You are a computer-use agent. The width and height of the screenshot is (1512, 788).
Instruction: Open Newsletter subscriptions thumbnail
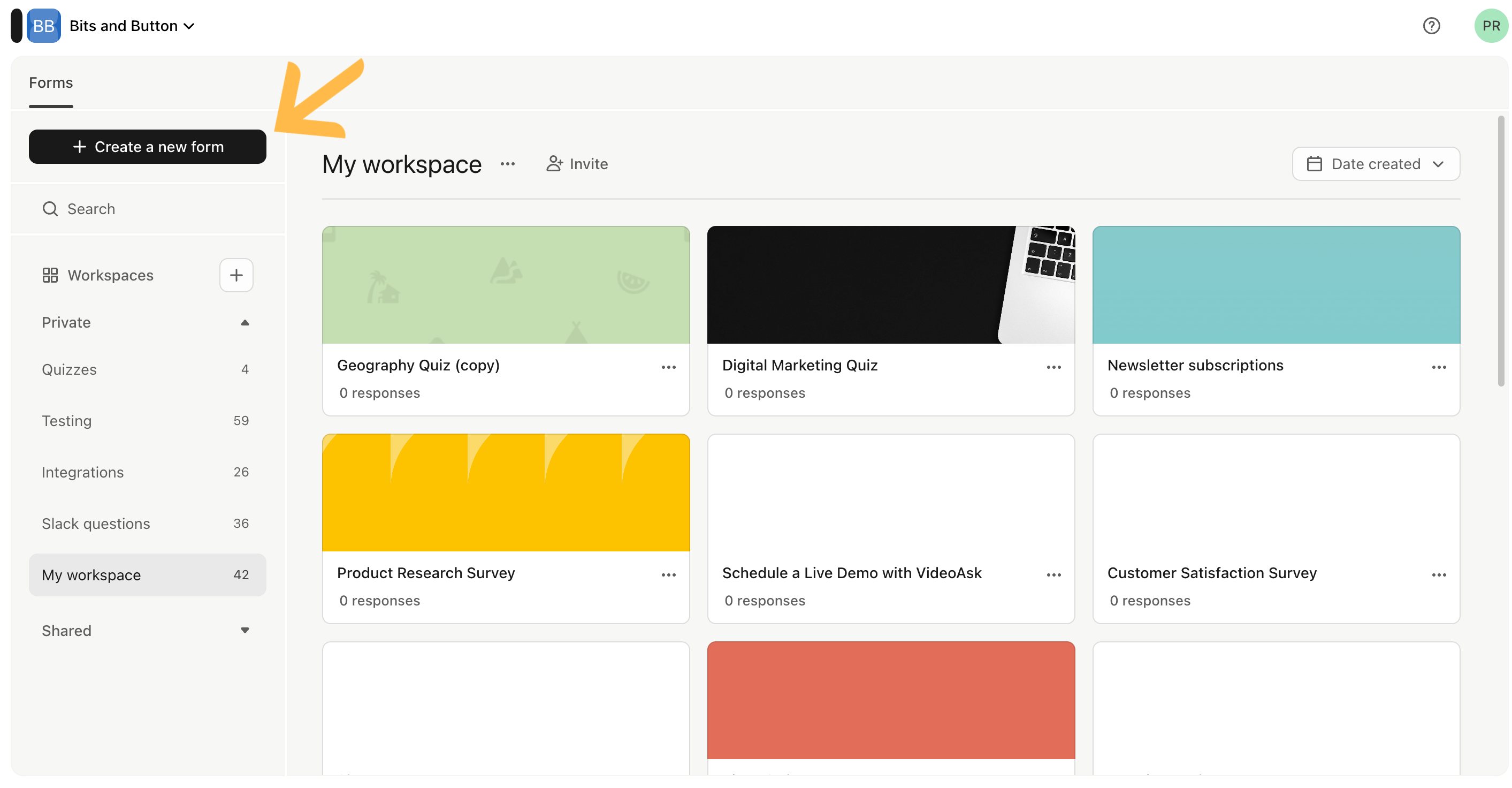(1276, 285)
